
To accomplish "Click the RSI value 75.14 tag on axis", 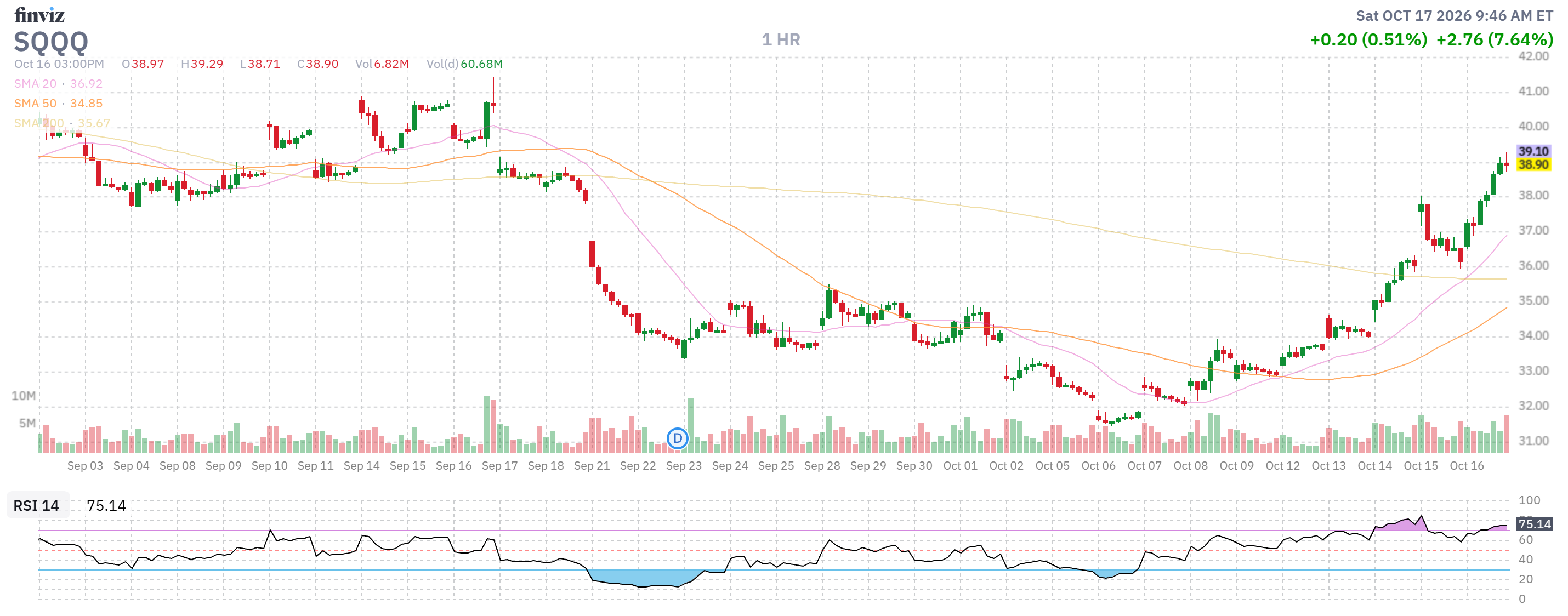I will point(1534,523).
